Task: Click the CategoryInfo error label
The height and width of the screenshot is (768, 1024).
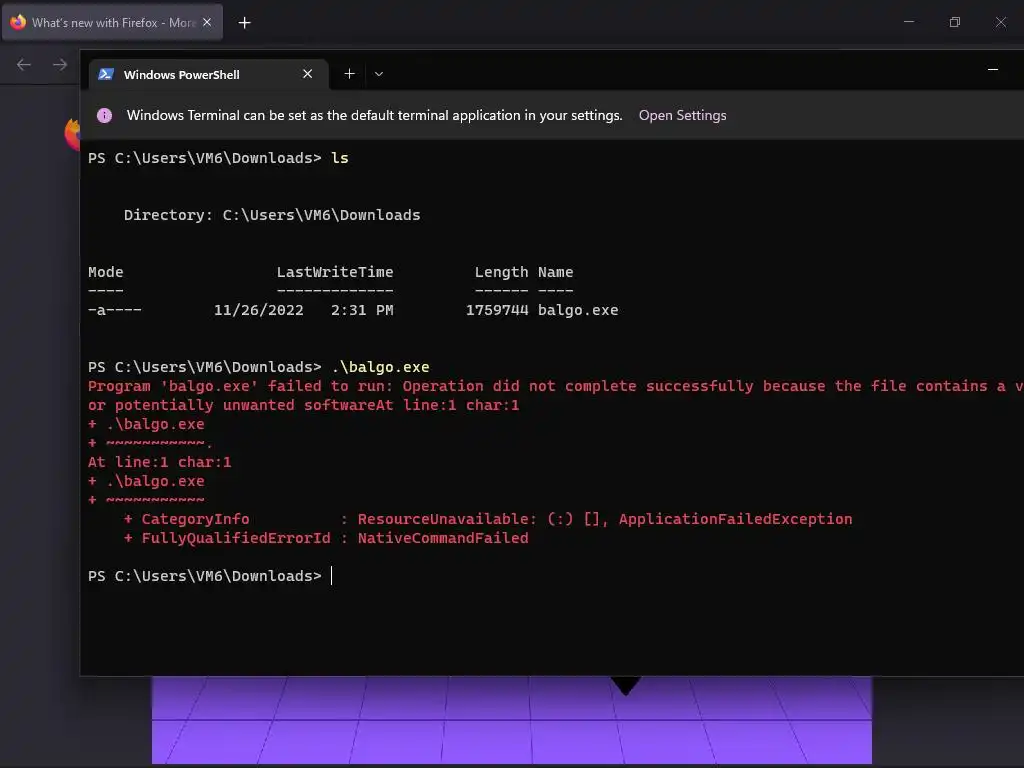Action: pyautogui.click(x=195, y=519)
